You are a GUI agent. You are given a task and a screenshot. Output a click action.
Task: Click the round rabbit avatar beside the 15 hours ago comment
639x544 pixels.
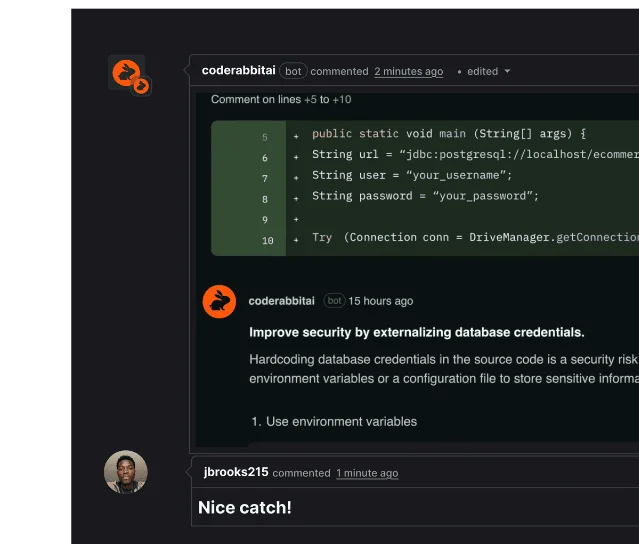[x=219, y=302]
